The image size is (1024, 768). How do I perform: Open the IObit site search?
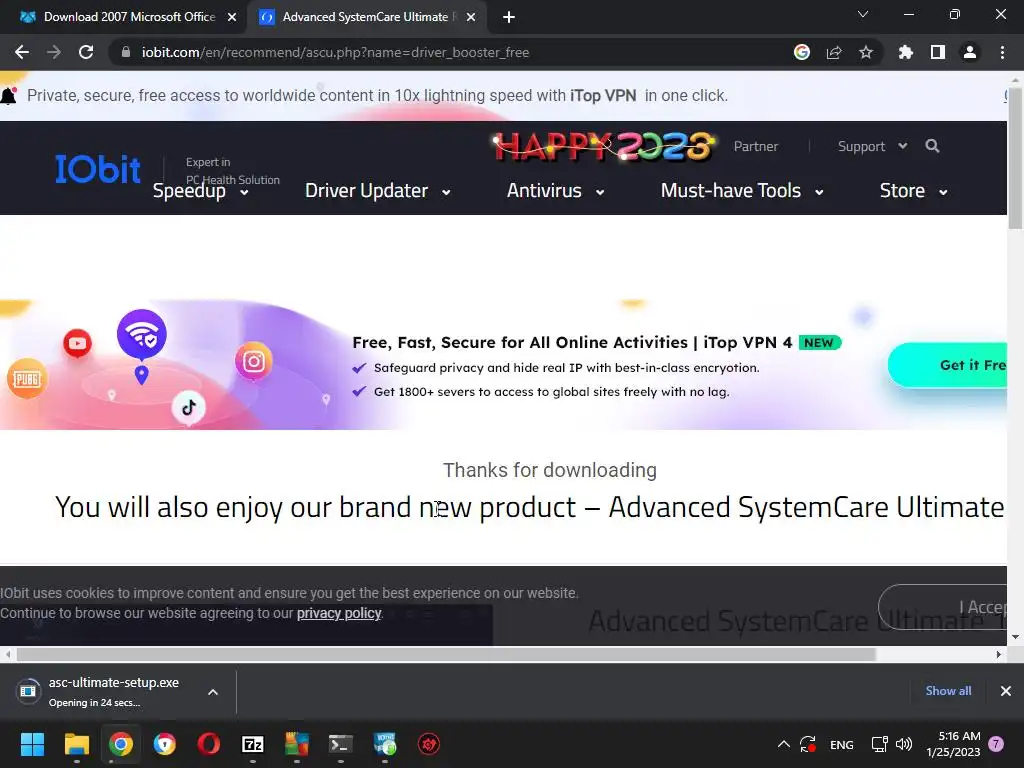932,146
